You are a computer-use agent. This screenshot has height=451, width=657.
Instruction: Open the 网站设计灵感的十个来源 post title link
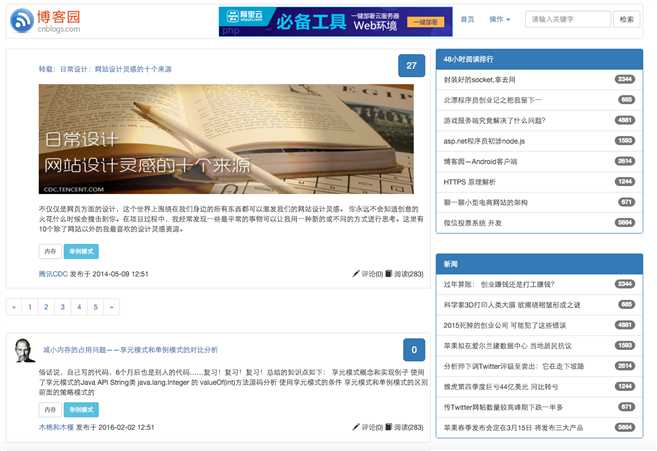105,69
